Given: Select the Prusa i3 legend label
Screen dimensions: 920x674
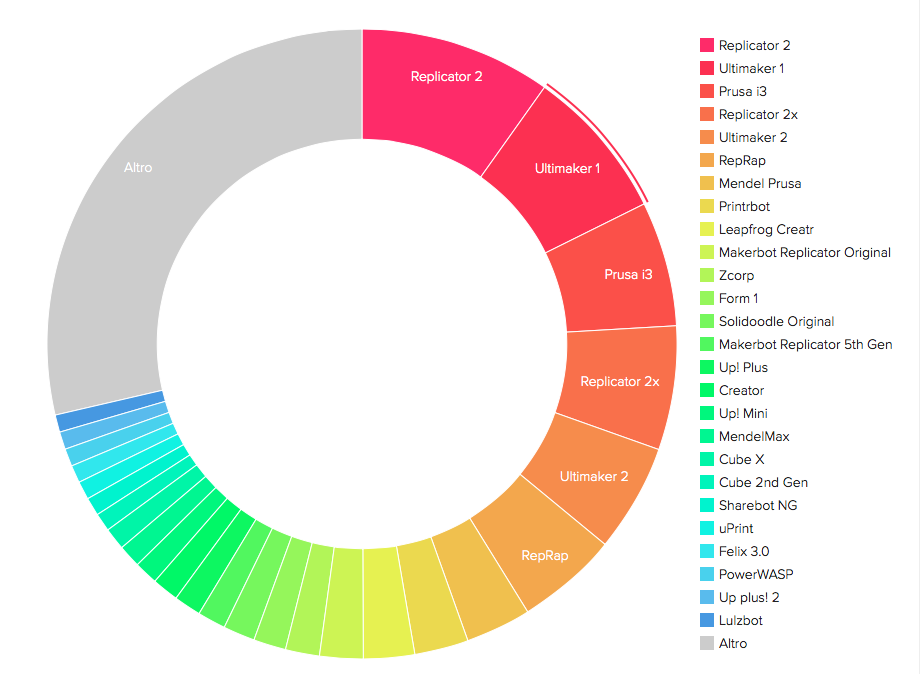Looking at the screenshot, I should (x=743, y=91).
